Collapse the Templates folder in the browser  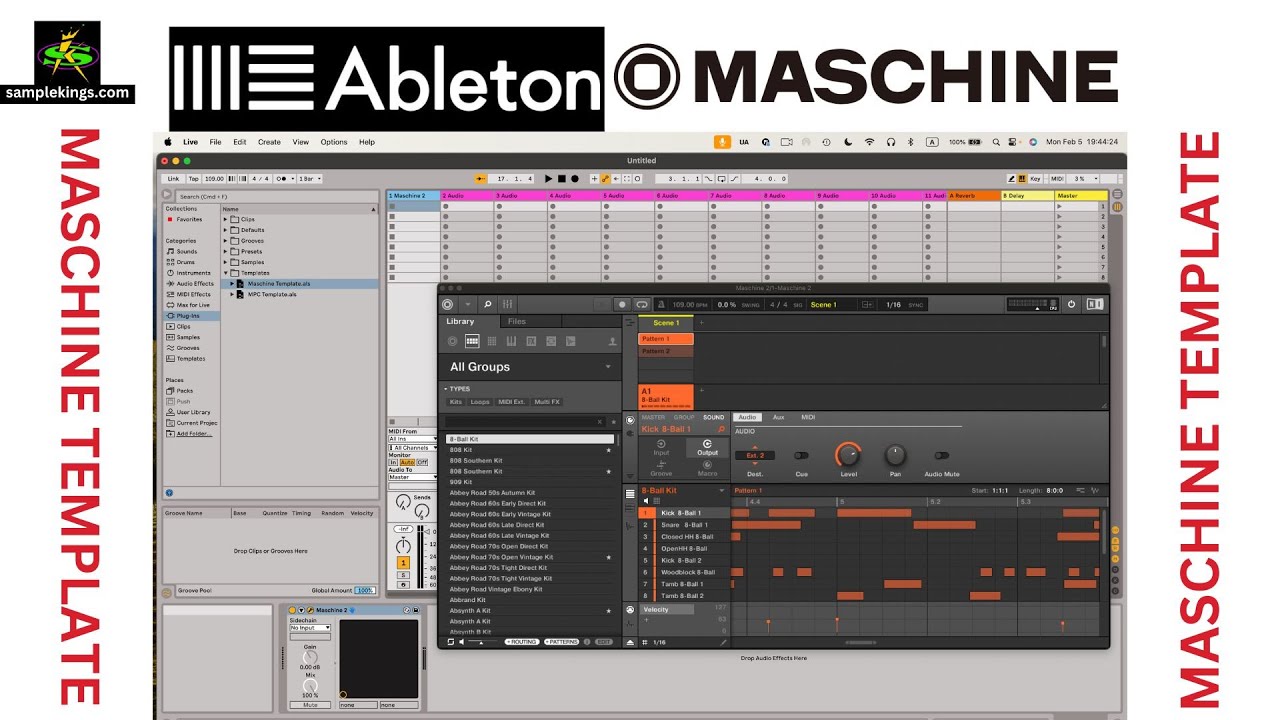226,273
